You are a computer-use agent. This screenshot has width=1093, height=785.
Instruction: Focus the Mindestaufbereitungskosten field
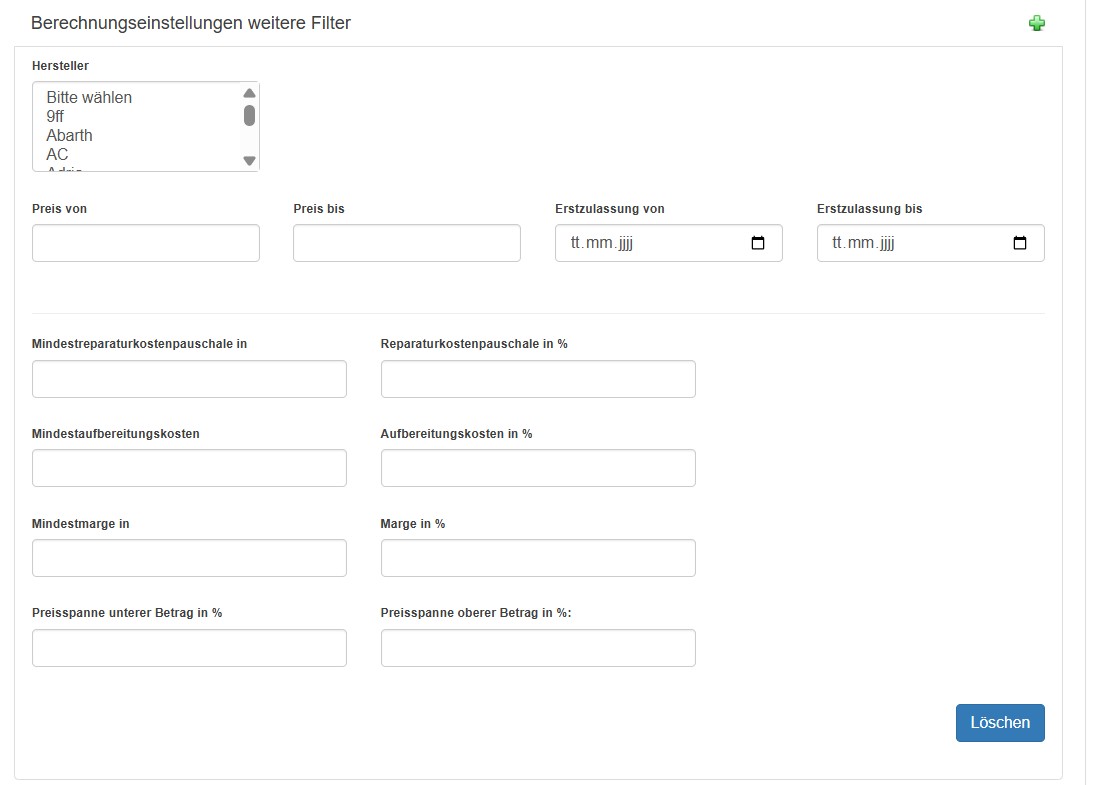pos(189,468)
